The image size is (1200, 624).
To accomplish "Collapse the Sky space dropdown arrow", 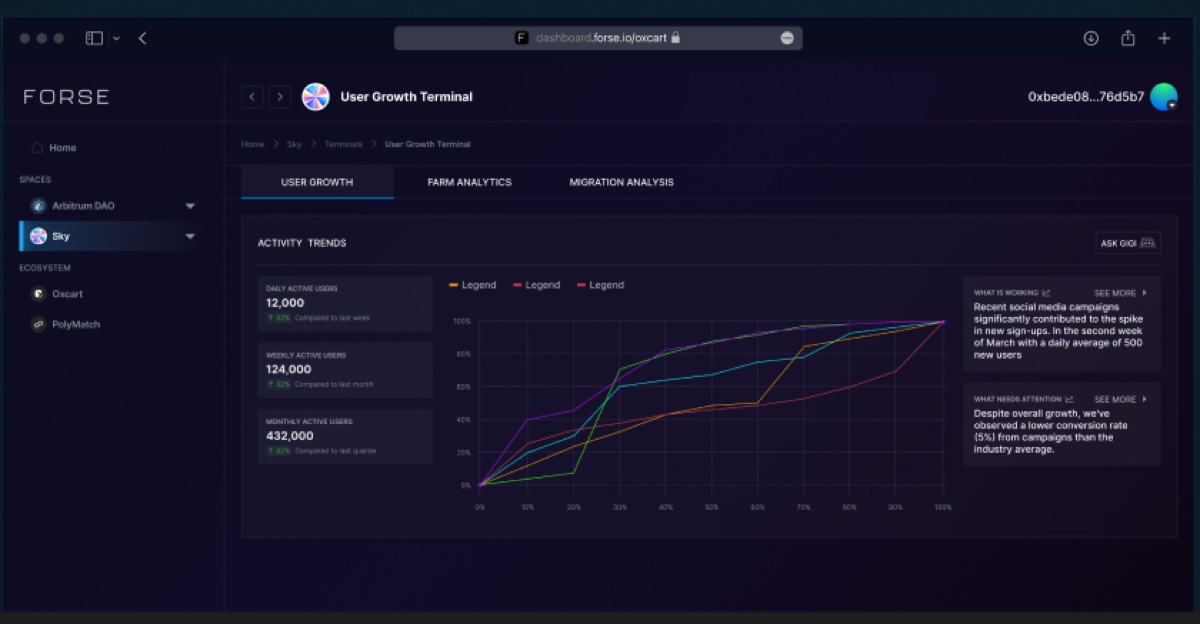I will [x=190, y=237].
